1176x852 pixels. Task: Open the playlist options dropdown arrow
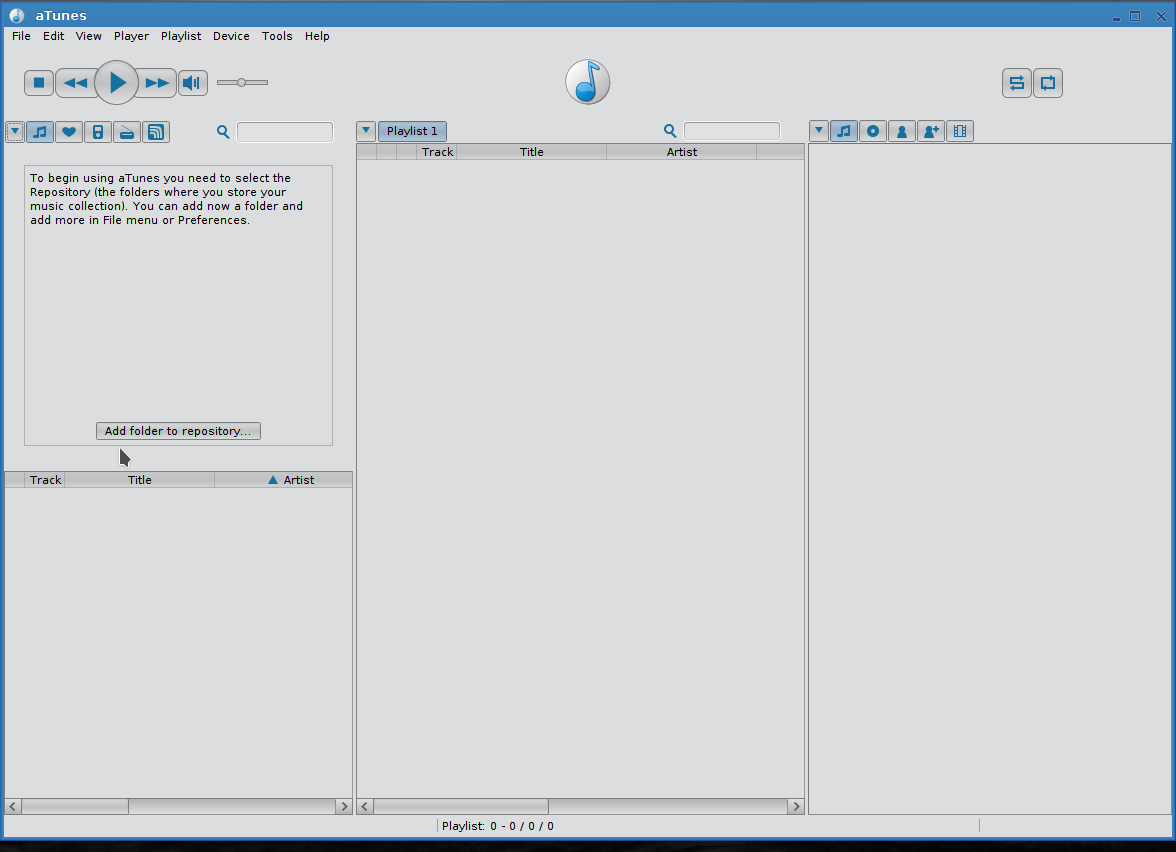click(366, 131)
